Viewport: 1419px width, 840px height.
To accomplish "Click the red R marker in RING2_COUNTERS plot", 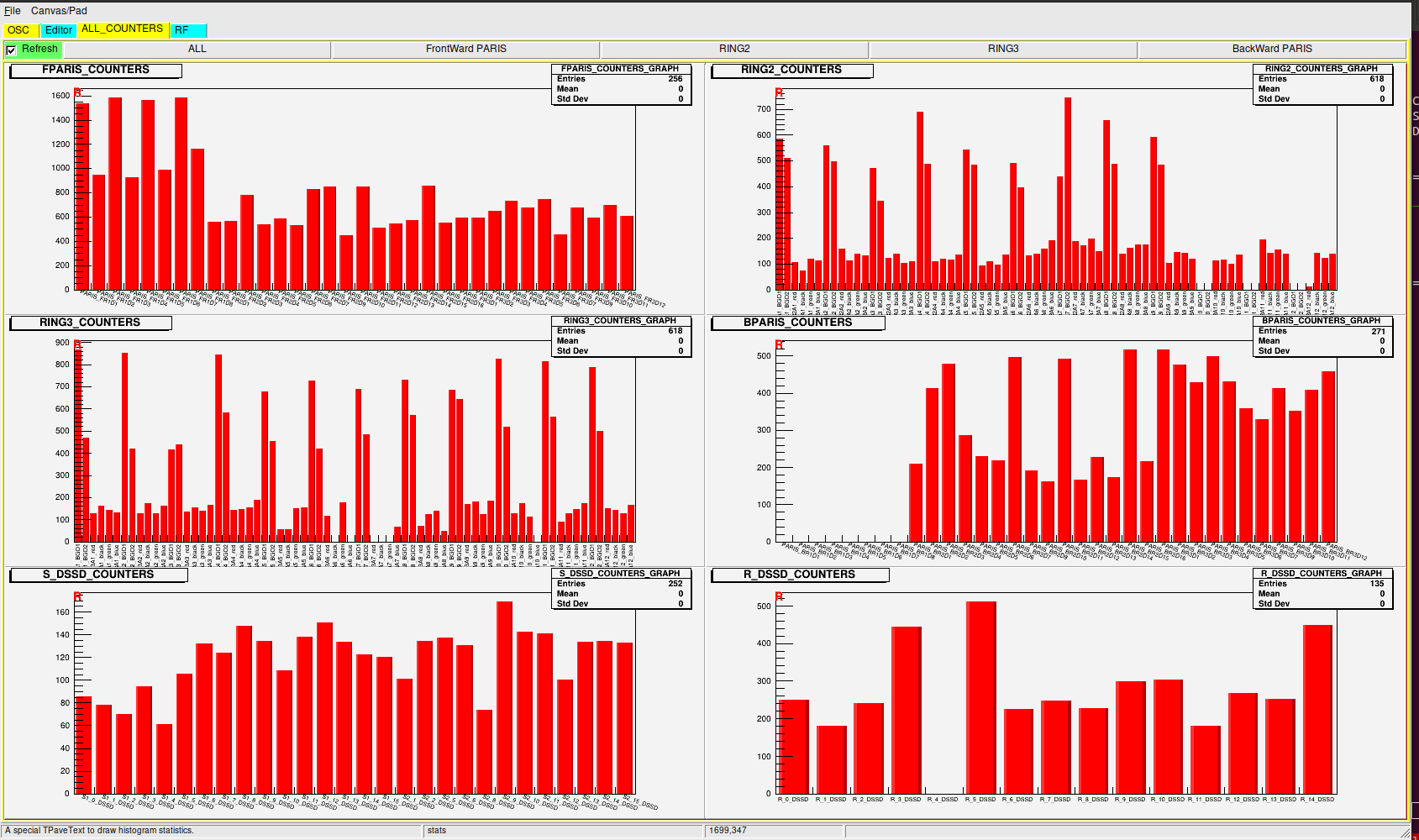I will point(779,93).
